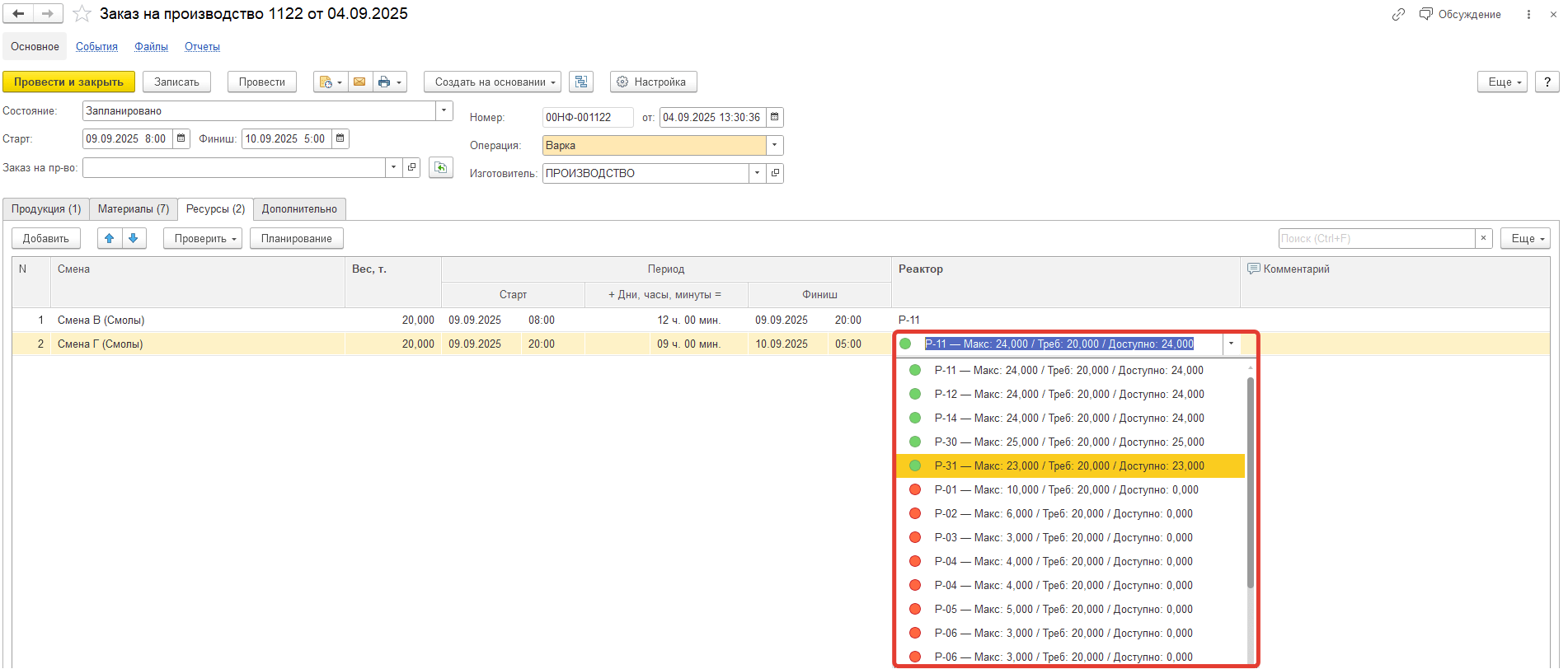This screenshot has height=669, width=1568.
Task: Open the События link
Action: coord(96,47)
